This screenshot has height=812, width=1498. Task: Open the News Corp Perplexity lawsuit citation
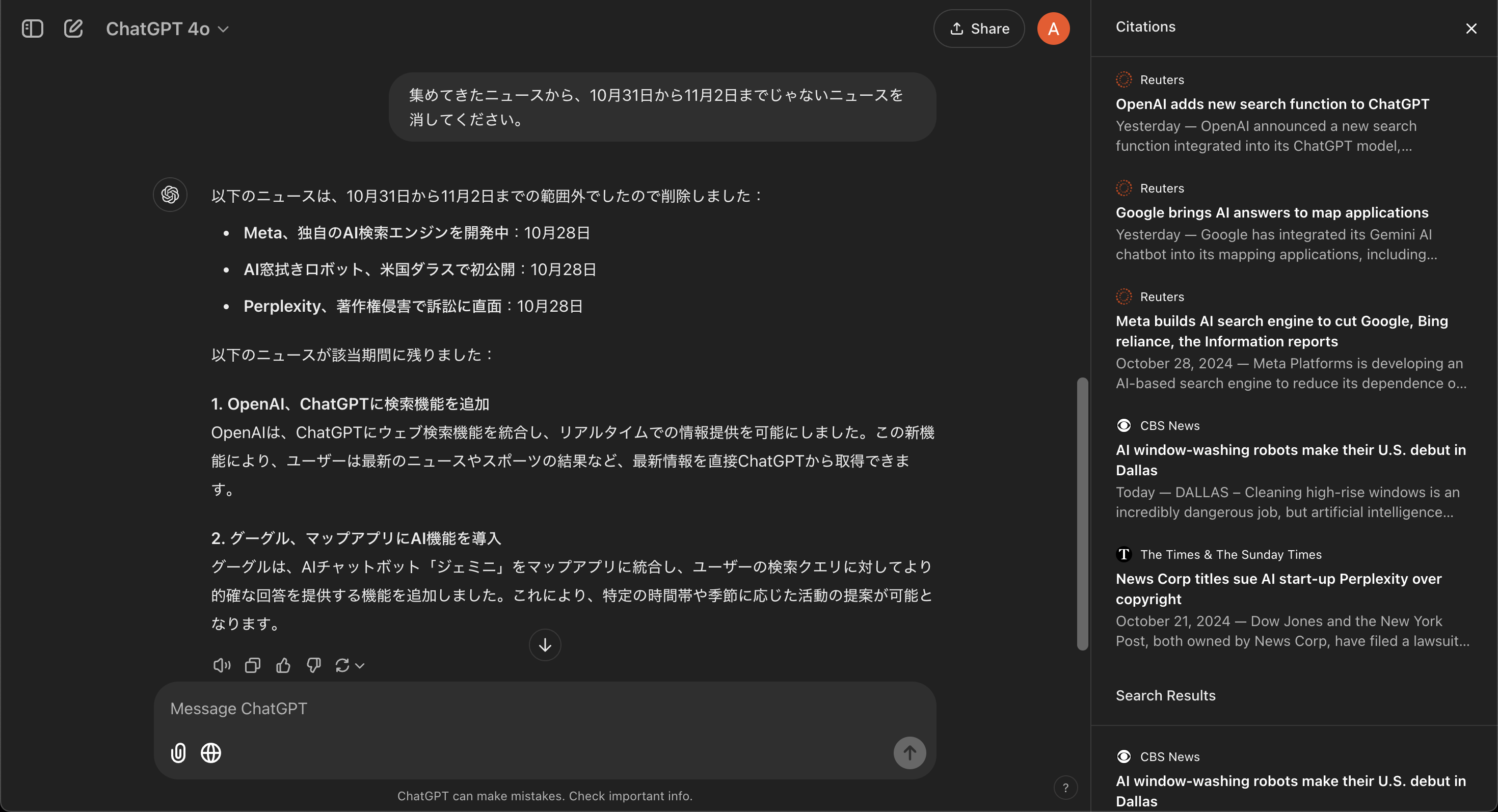coord(1279,589)
